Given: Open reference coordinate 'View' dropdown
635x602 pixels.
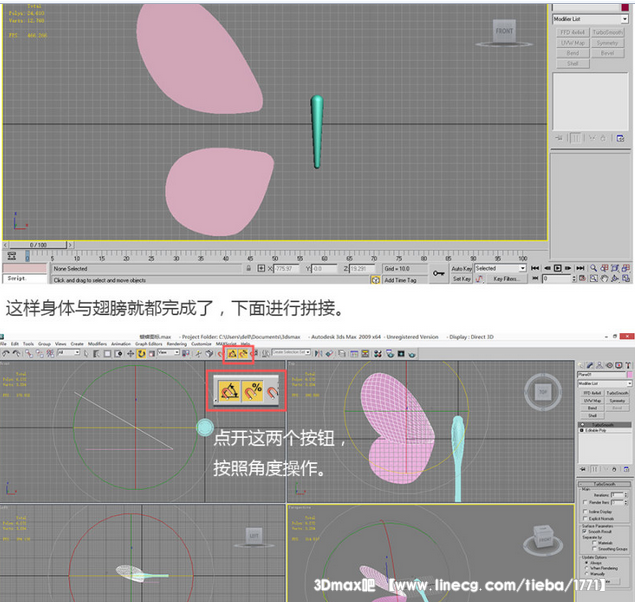Looking at the screenshot, I should click(168, 353).
